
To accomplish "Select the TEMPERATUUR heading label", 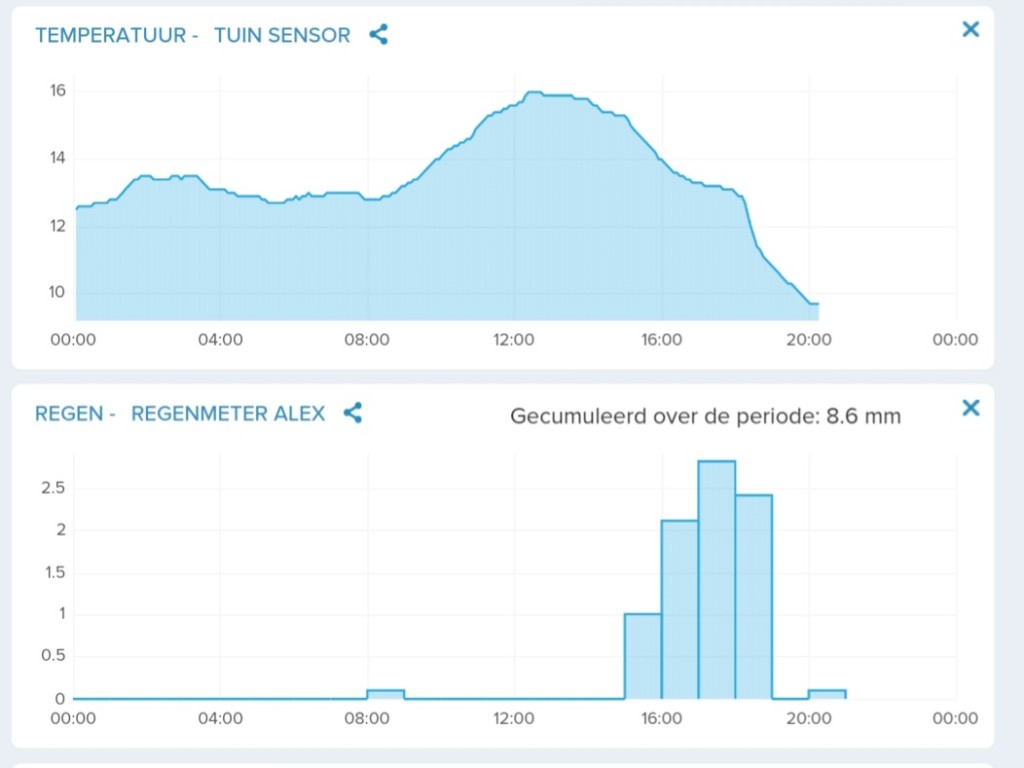I will pyautogui.click(x=110, y=35).
